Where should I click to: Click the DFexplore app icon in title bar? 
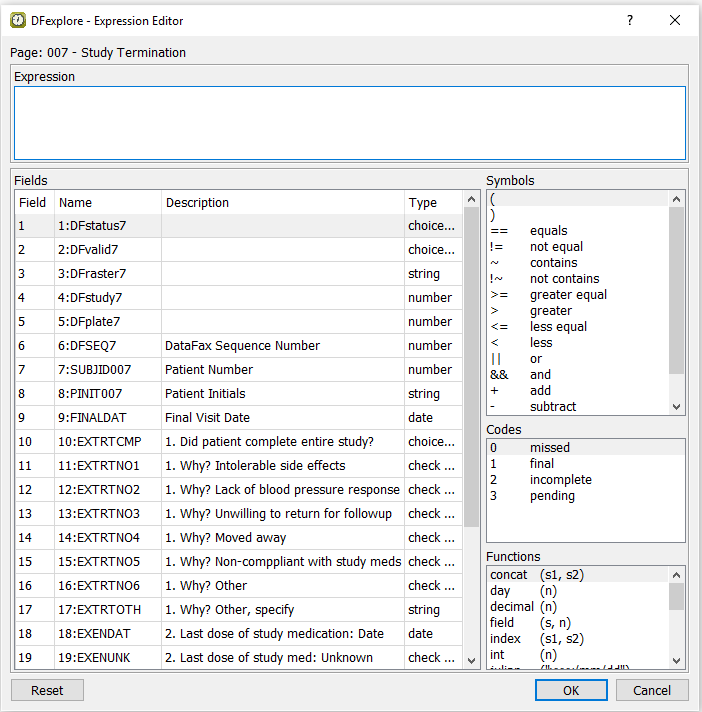tap(17, 20)
